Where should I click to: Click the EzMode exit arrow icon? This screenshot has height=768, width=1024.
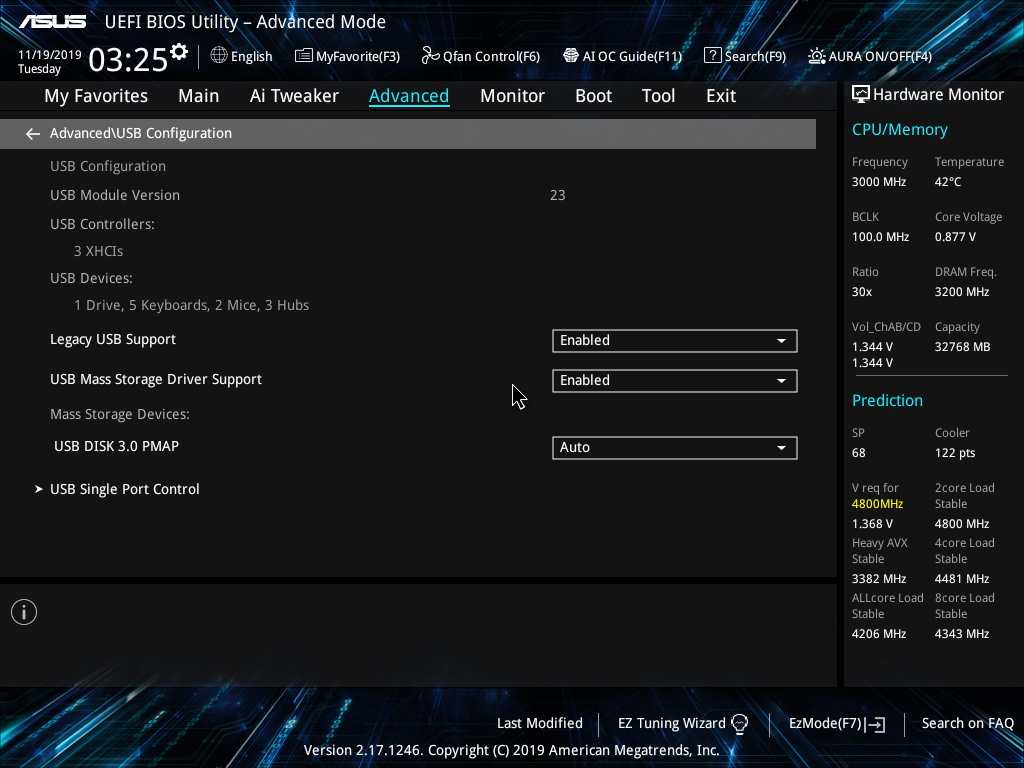[875, 724]
